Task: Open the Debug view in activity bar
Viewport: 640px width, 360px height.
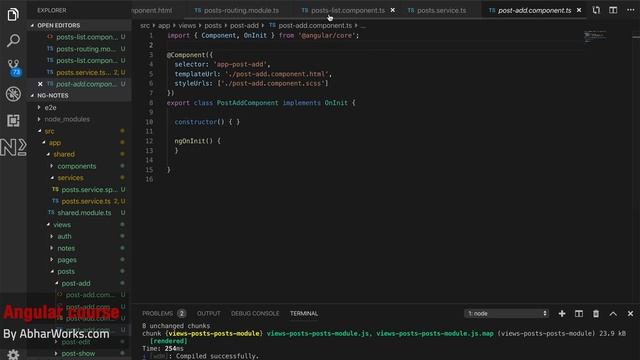Action: tap(13, 94)
